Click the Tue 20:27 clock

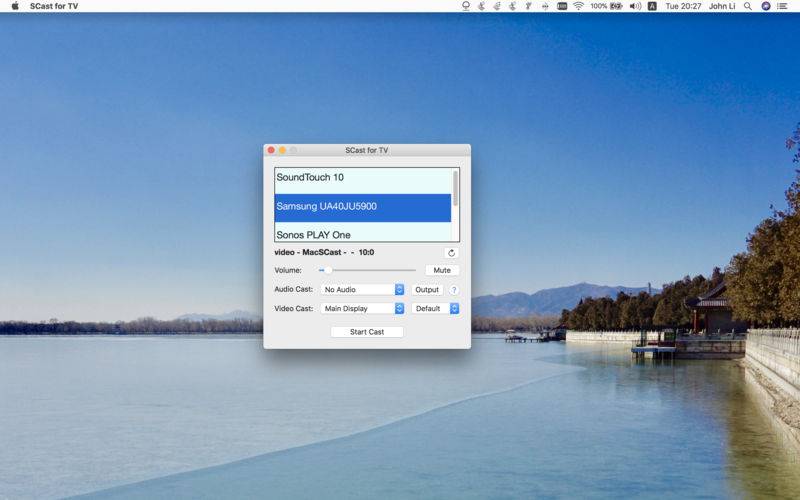(x=683, y=6)
